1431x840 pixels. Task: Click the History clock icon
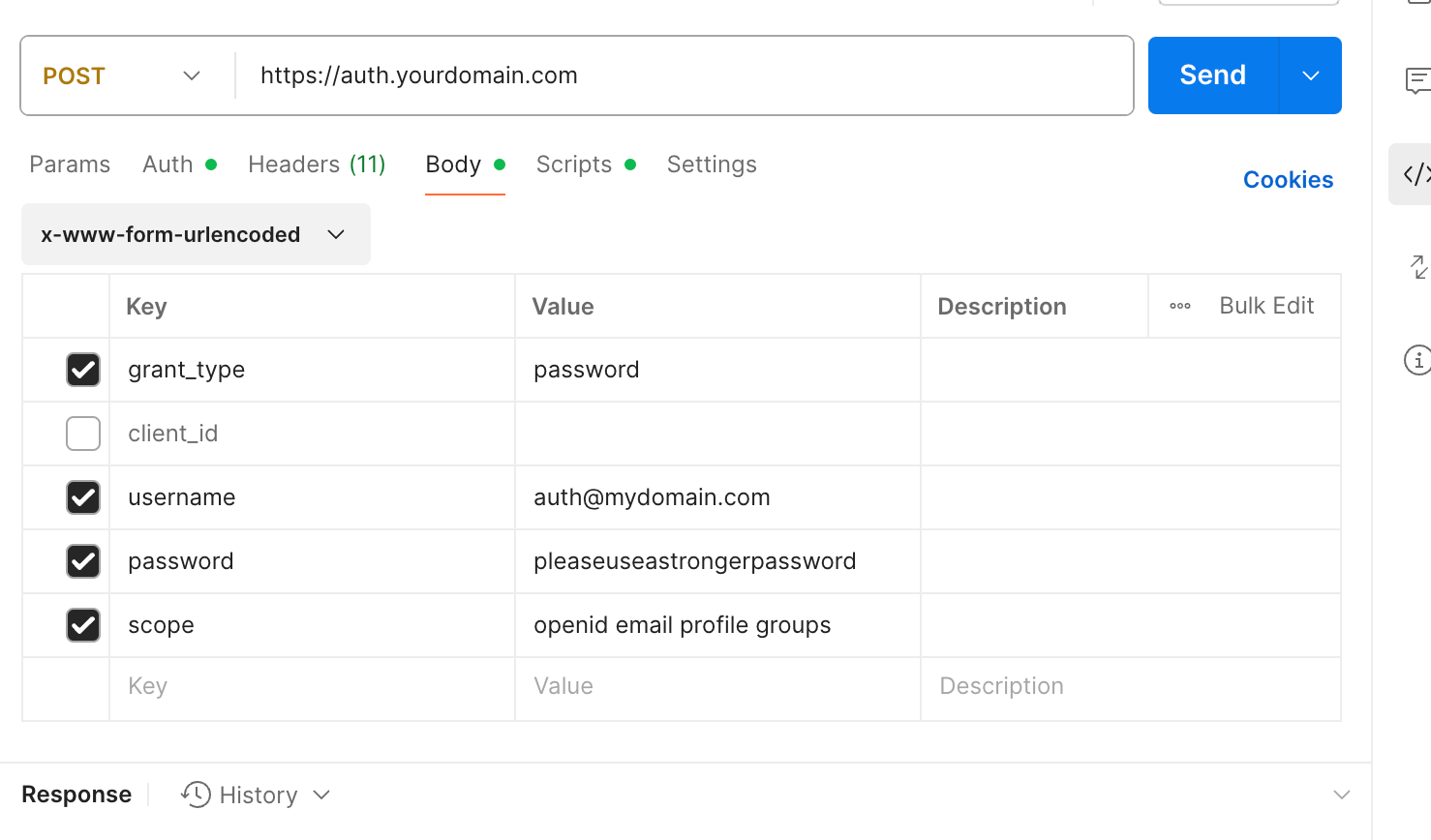(196, 795)
